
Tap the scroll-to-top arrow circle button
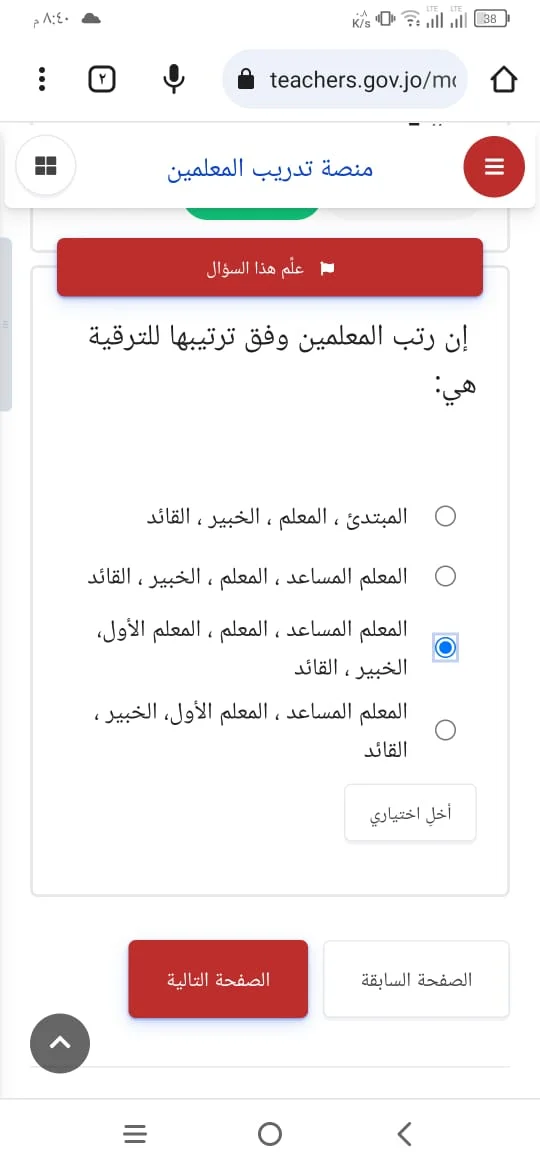[60, 1043]
